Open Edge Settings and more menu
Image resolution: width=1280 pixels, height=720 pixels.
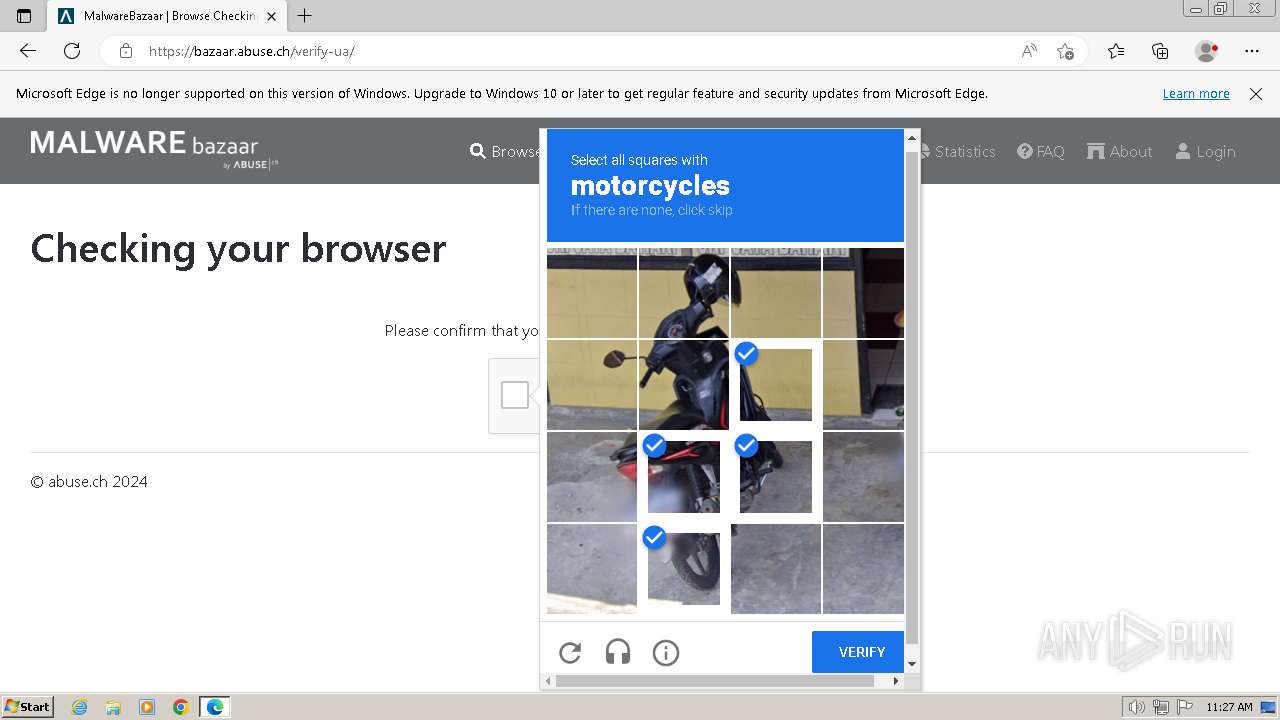(x=1252, y=51)
